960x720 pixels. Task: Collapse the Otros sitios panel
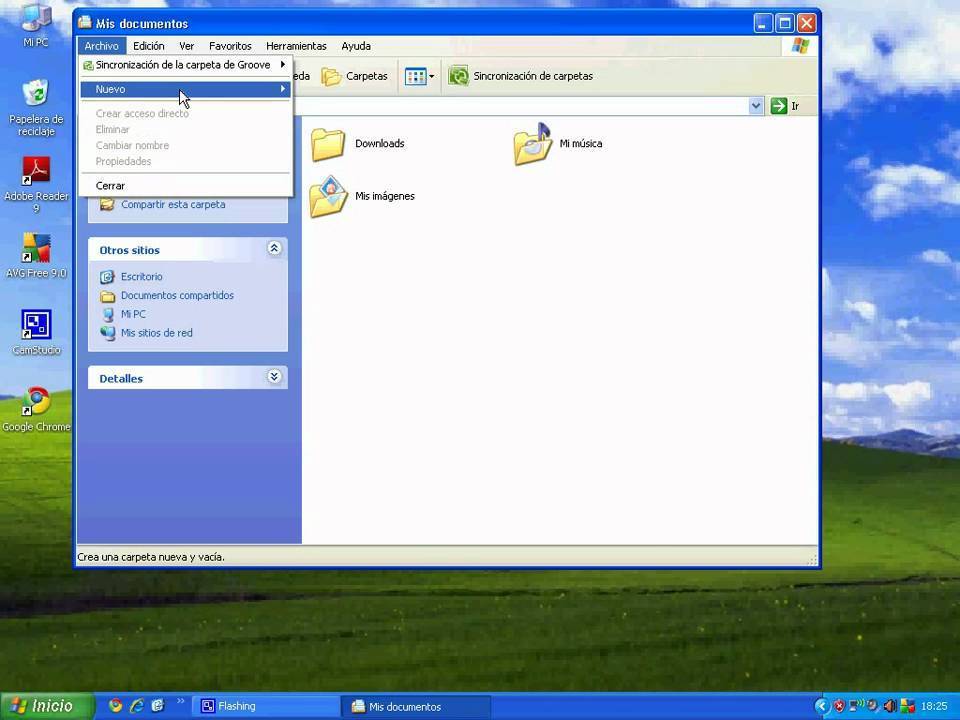[274, 249]
